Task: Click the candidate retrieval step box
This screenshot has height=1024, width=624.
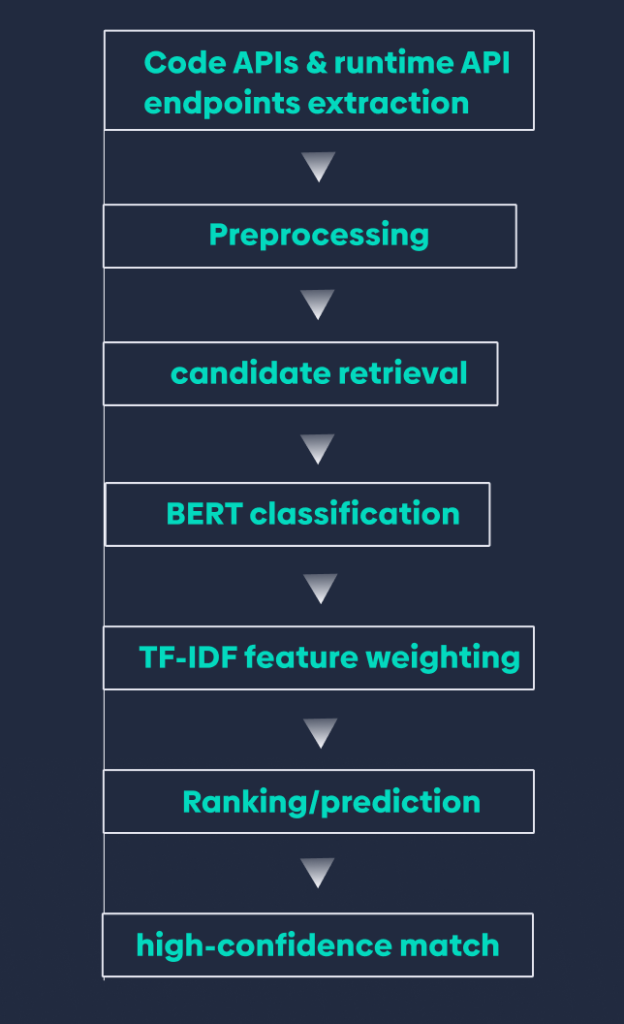Action: [301, 374]
